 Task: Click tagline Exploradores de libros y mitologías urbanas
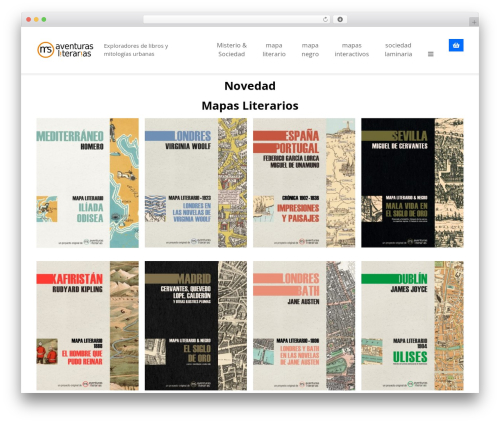136,50
